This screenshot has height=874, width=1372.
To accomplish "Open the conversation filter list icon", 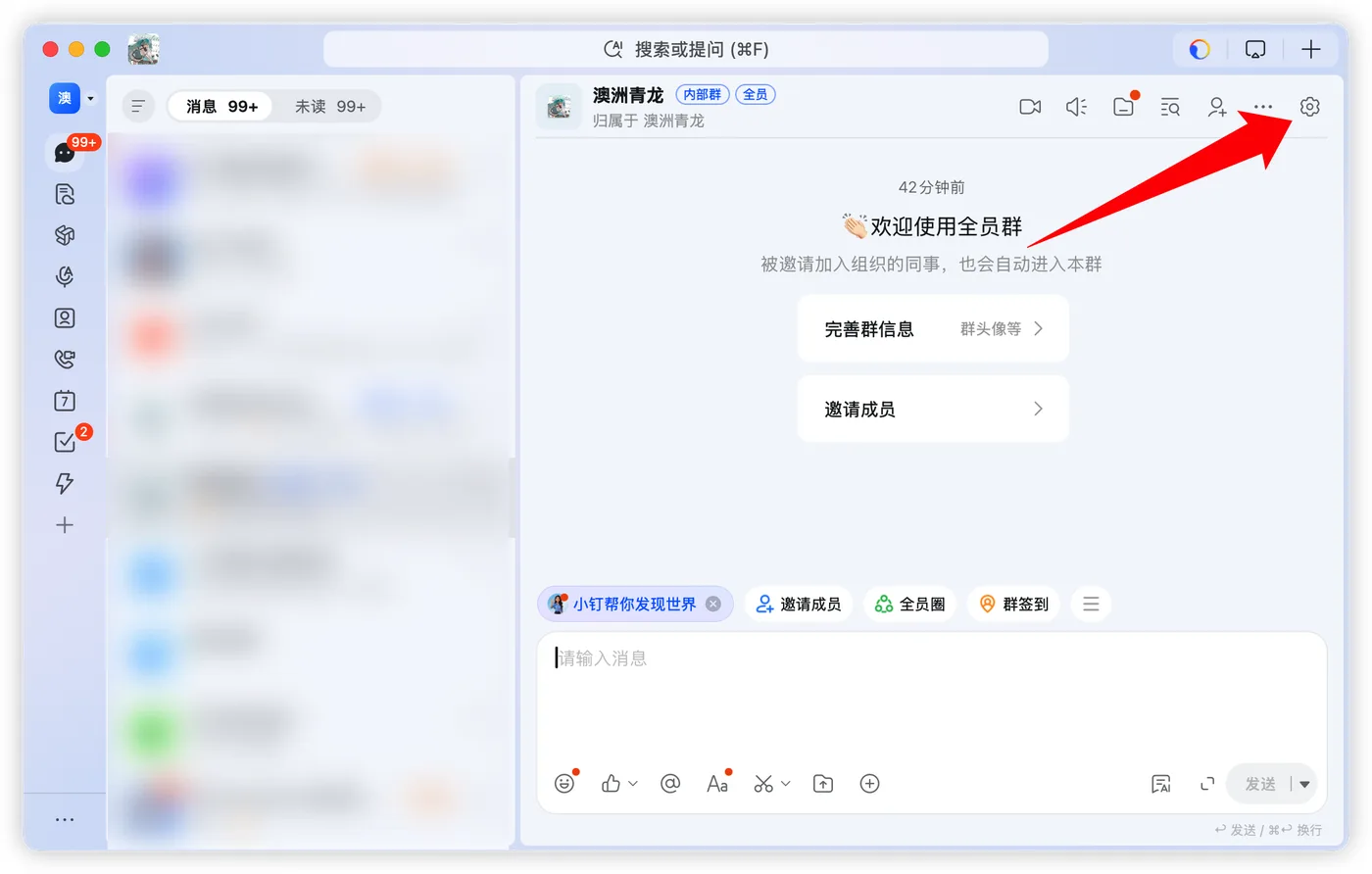I will tap(138, 106).
